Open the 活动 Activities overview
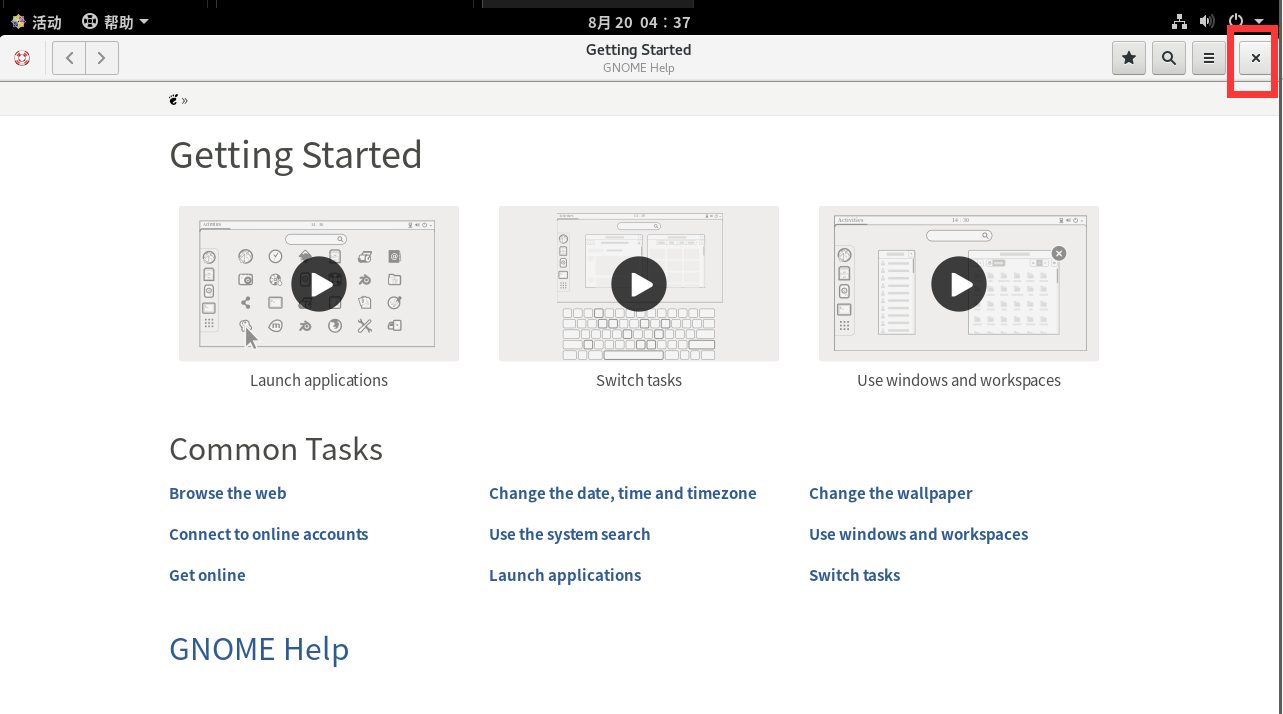 coord(36,21)
